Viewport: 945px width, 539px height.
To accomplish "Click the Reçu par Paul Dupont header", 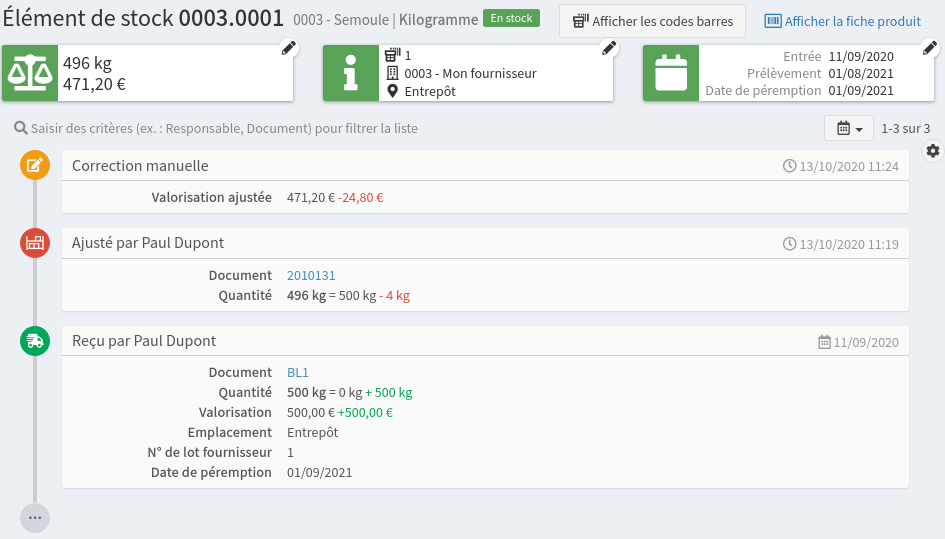I will [x=144, y=341].
